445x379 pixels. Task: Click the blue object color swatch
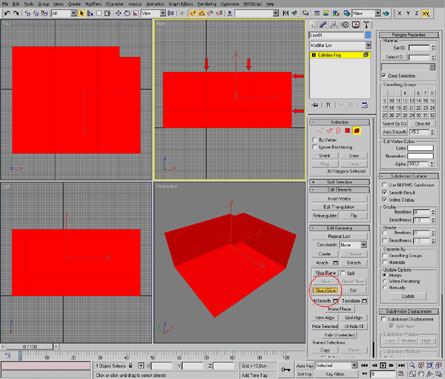[368, 35]
